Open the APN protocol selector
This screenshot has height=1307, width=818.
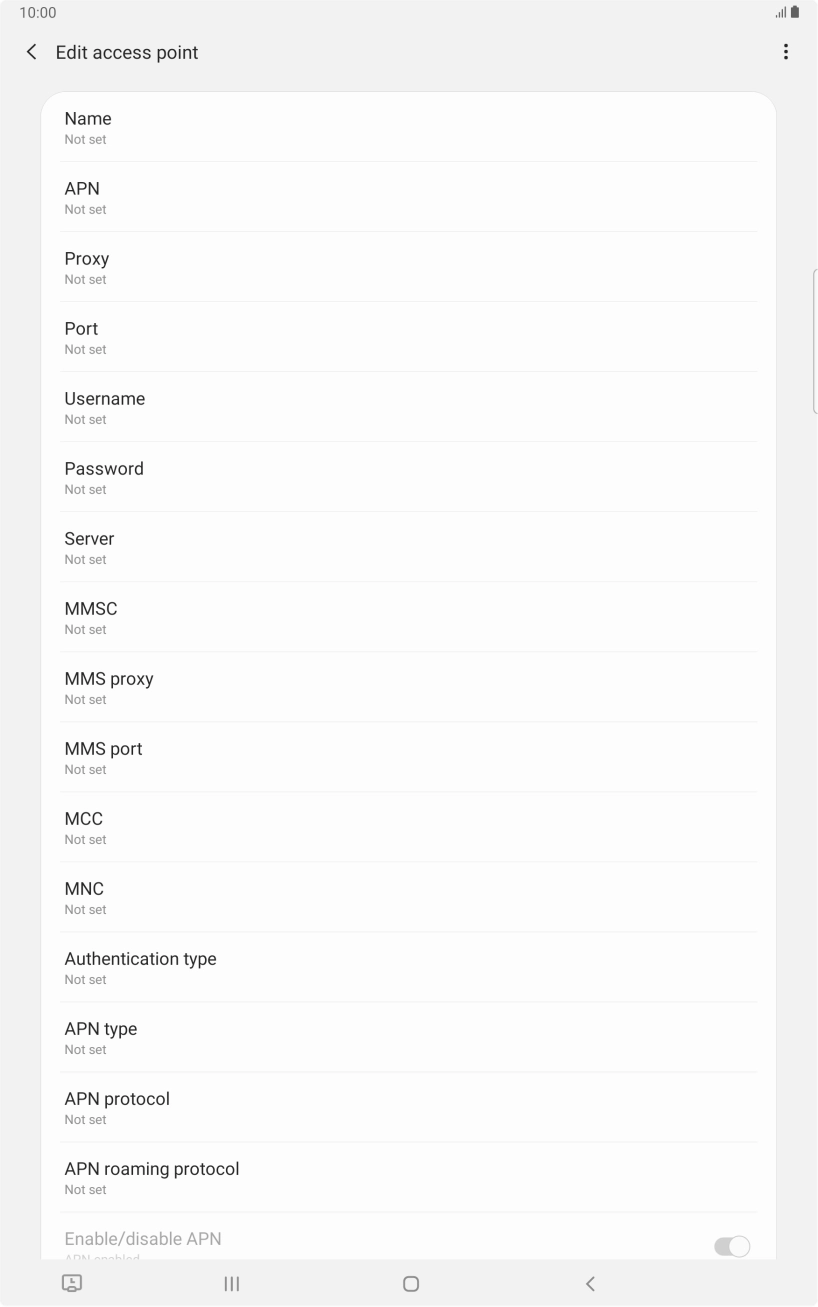click(x=408, y=1107)
